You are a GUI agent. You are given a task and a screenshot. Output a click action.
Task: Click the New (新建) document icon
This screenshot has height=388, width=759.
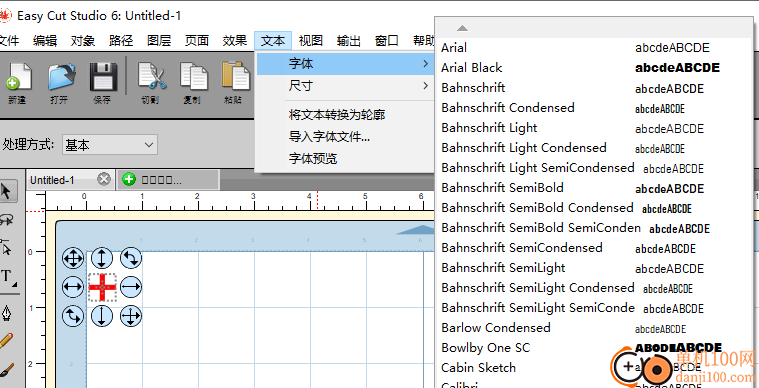coord(18,77)
